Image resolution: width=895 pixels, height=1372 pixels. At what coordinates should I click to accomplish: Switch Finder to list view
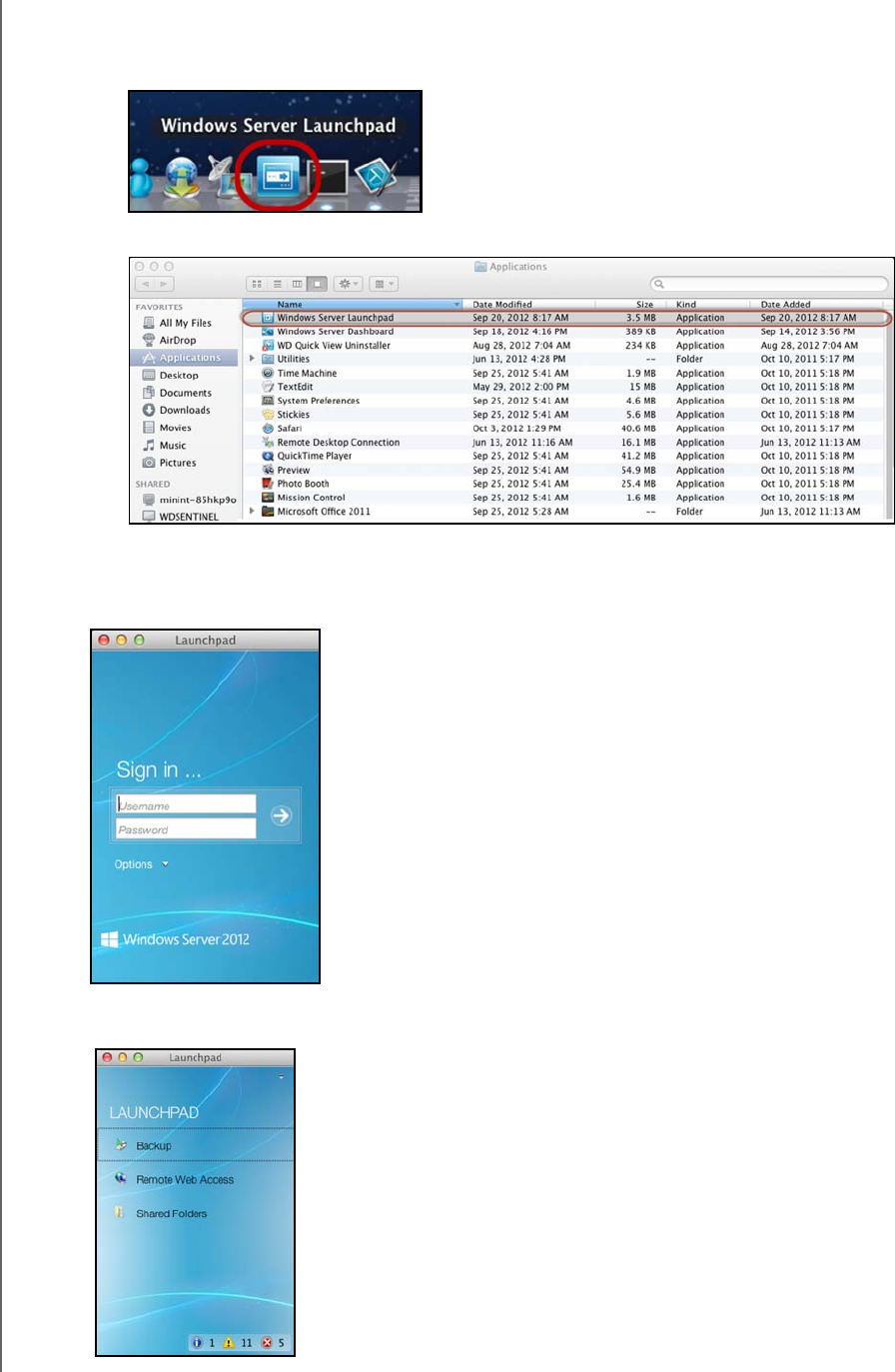277,285
